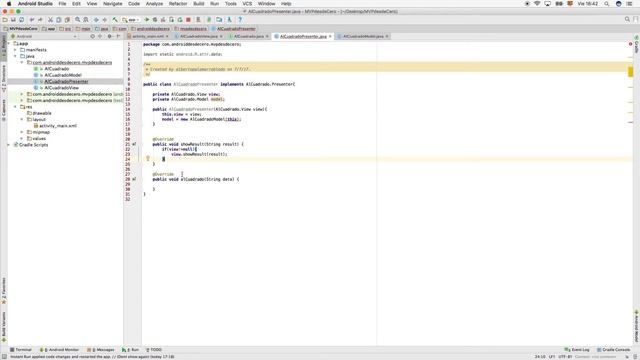
Task: Open the Refactor menu
Action: click(178, 4)
